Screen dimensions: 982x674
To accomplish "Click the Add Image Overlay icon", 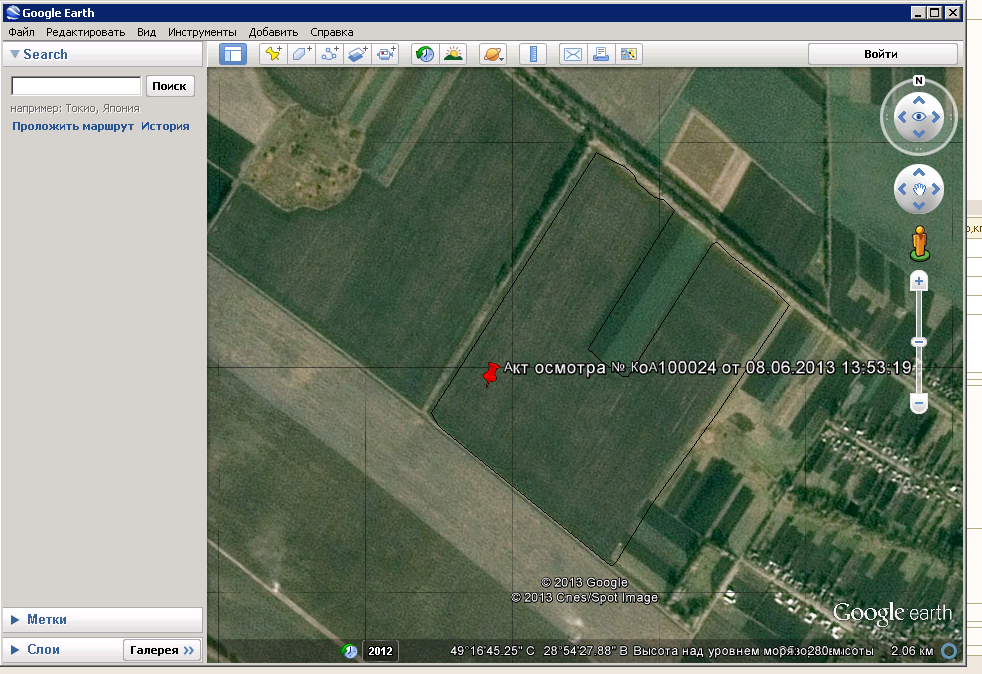I will (357, 54).
